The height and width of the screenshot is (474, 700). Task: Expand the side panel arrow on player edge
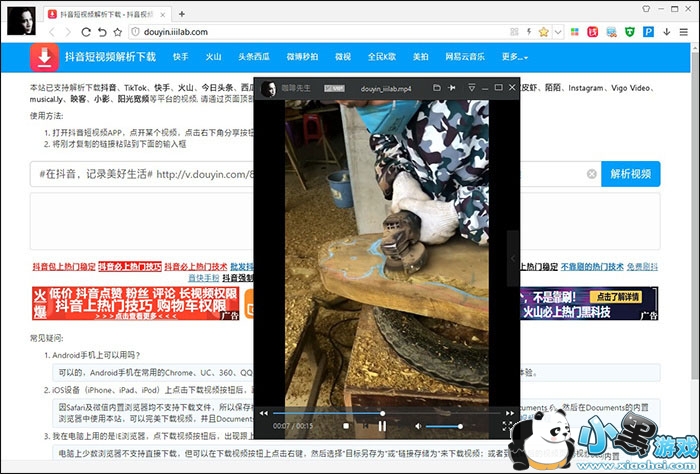pos(513,258)
